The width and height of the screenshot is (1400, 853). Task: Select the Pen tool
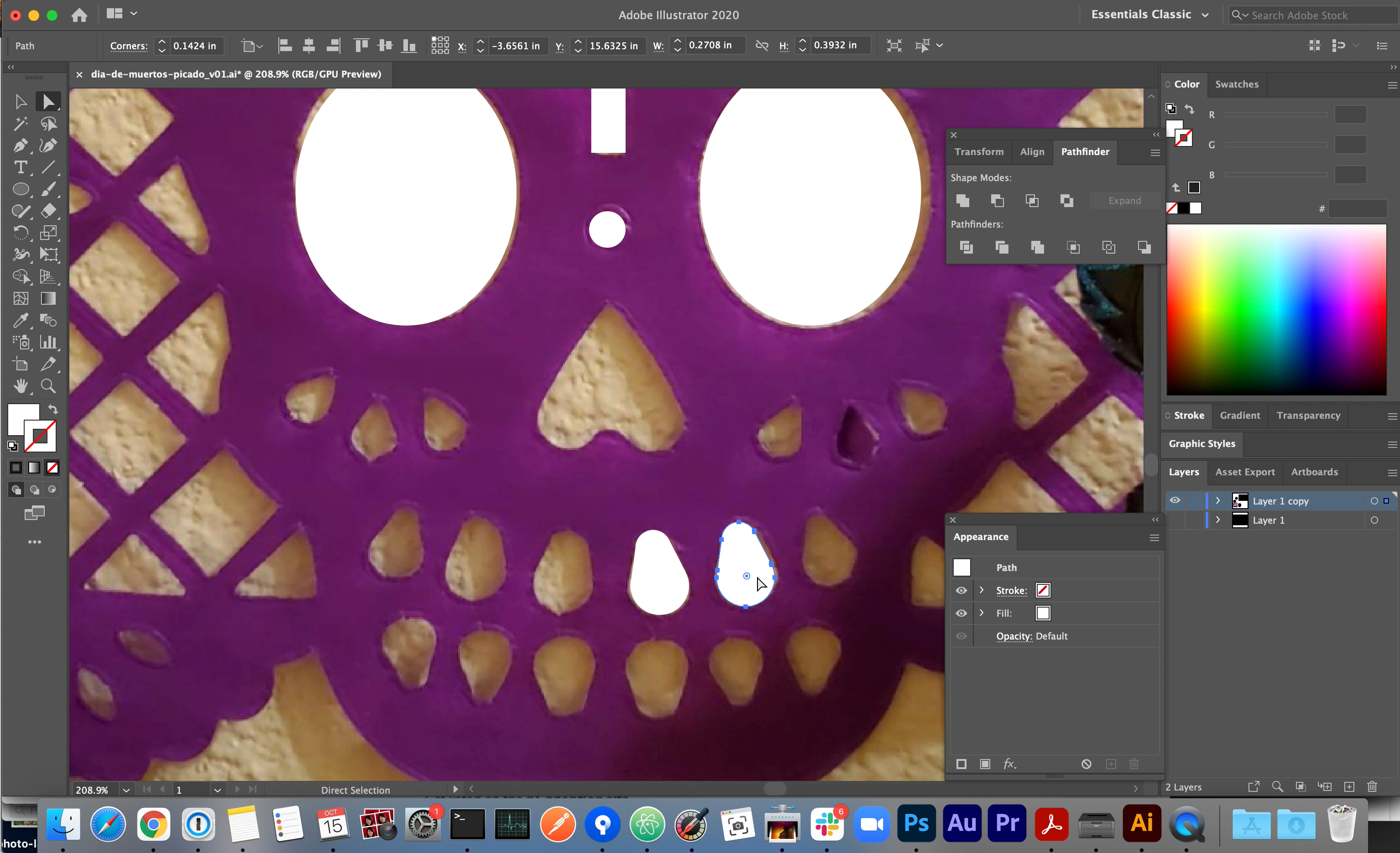(x=21, y=146)
